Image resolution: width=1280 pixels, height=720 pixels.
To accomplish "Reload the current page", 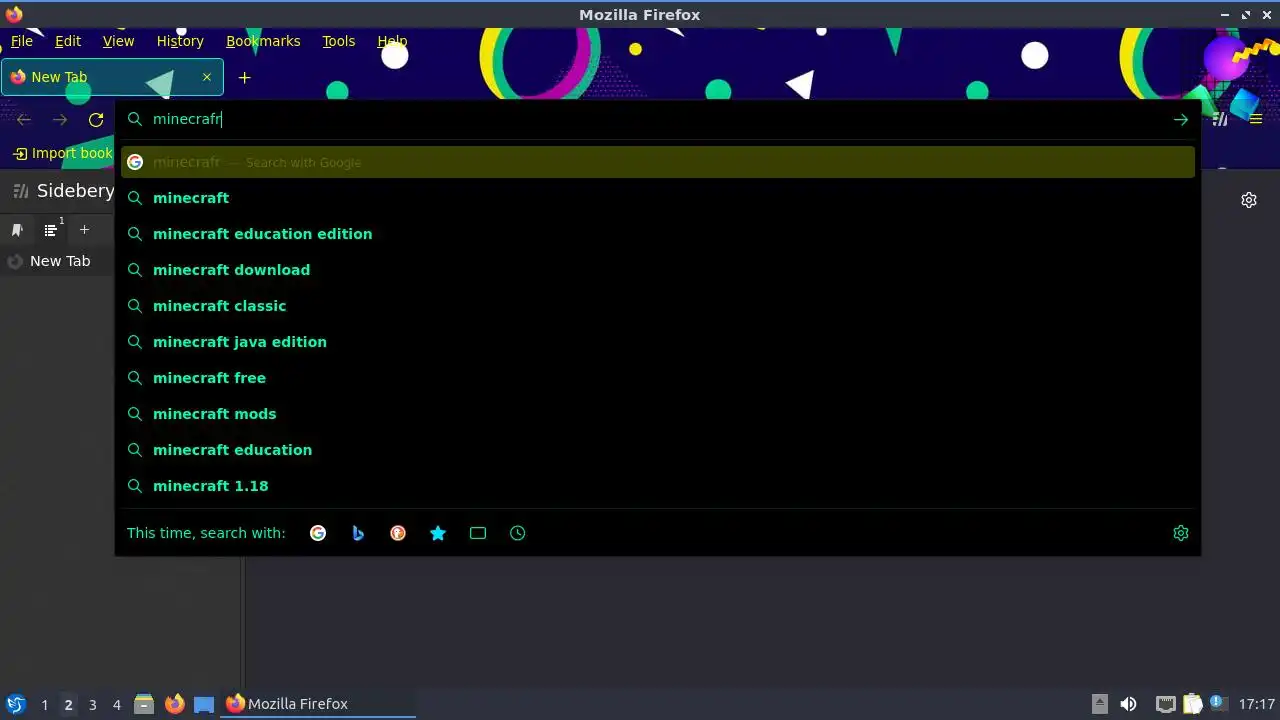I will (96, 120).
